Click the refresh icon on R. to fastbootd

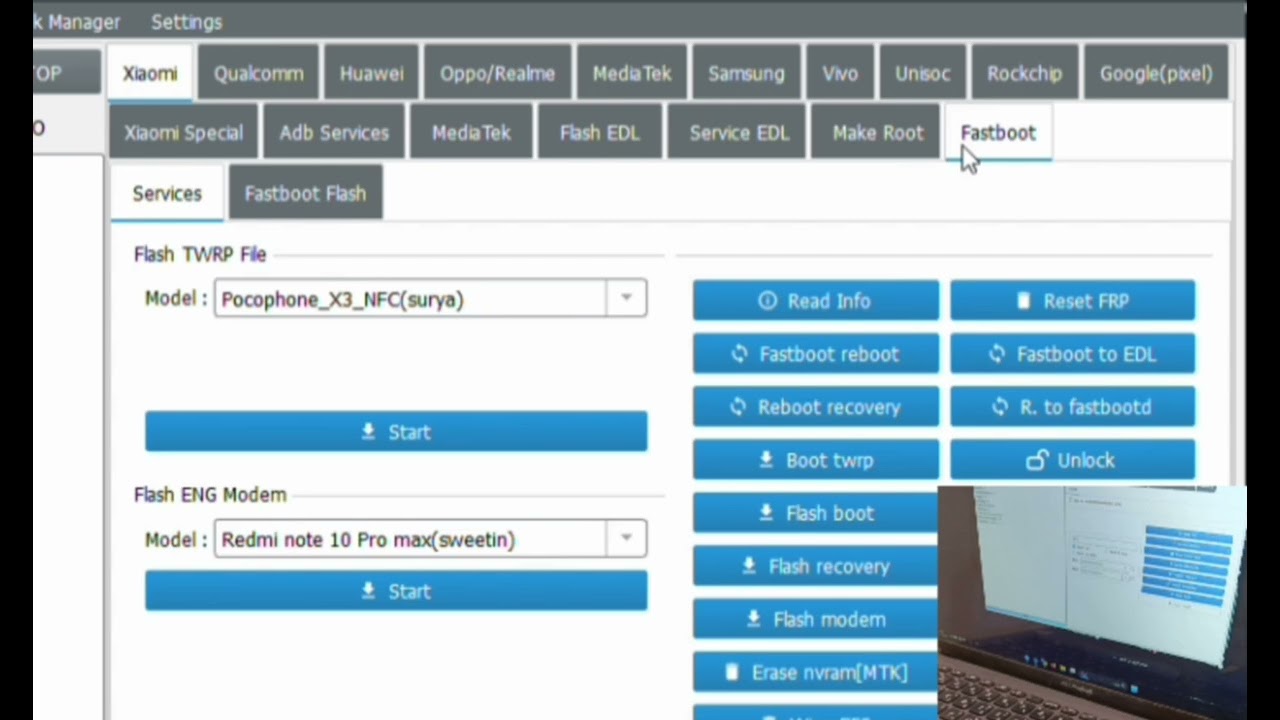(x=1000, y=407)
